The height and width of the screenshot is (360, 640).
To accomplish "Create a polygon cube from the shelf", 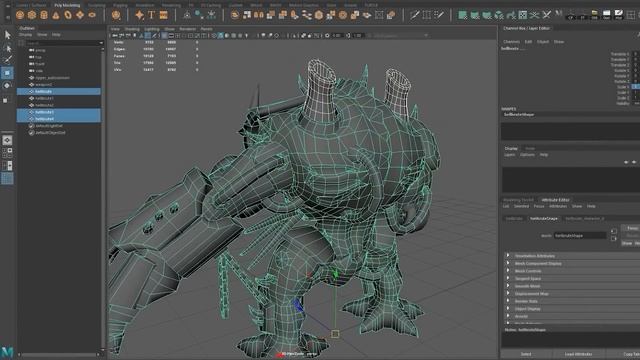I will point(32,16).
